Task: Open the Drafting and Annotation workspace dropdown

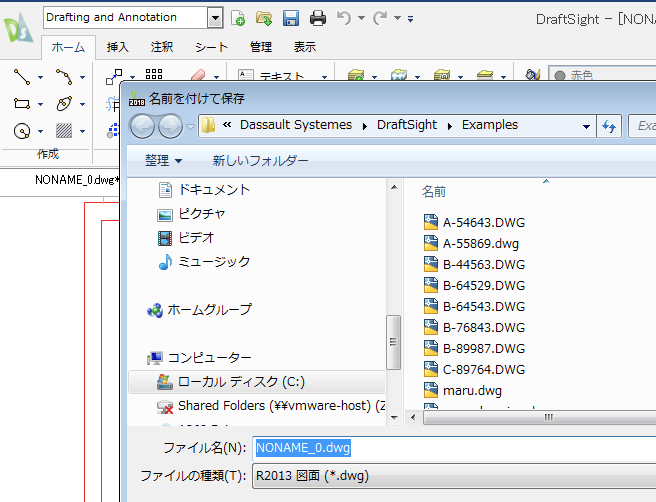Action: (215, 18)
